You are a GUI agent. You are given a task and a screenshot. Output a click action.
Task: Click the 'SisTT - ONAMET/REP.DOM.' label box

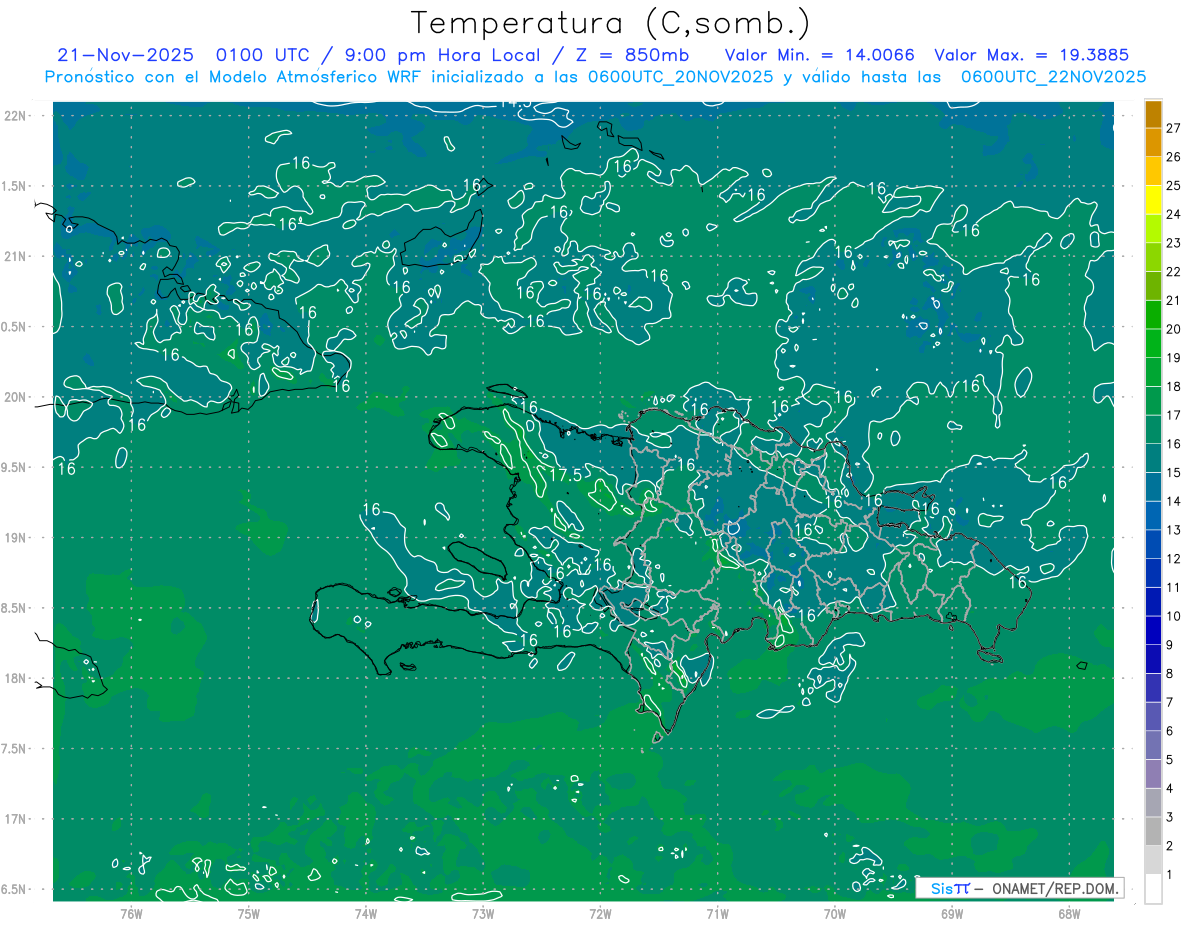(1020, 888)
